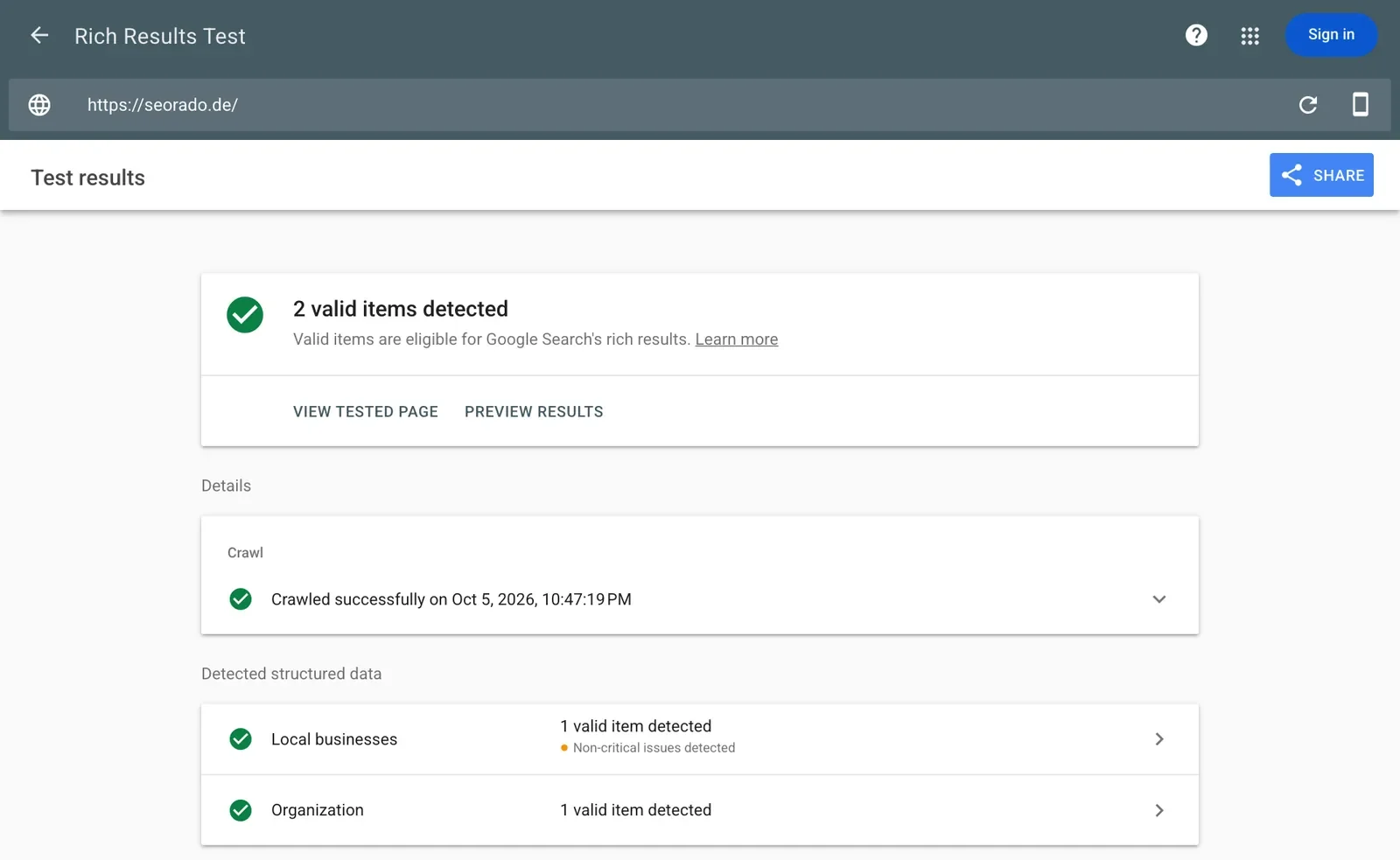This screenshot has height=860, width=1400.
Task: Click the globe icon beside the URL
Action: click(x=39, y=105)
